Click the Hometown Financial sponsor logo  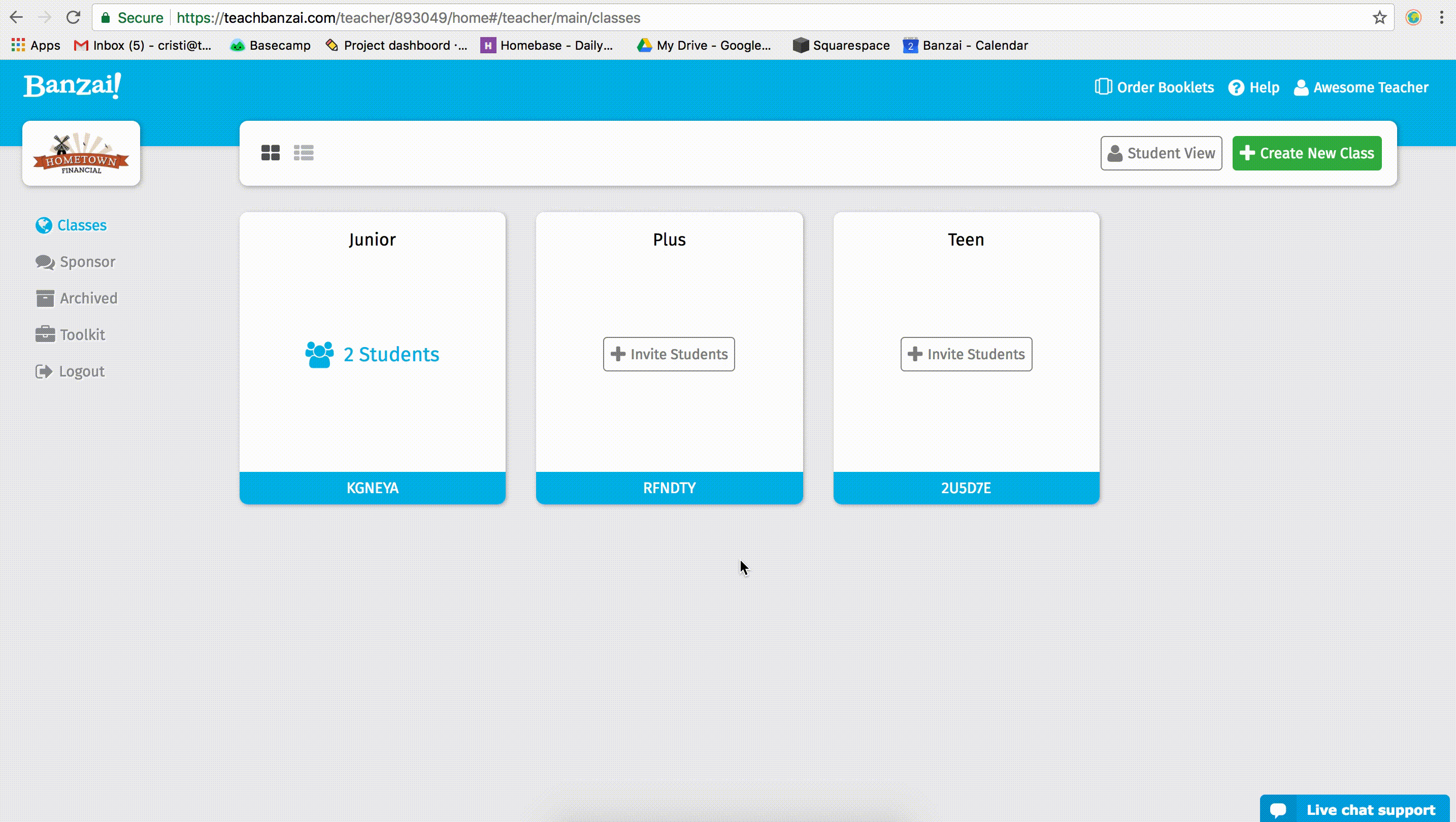pyautogui.click(x=81, y=153)
